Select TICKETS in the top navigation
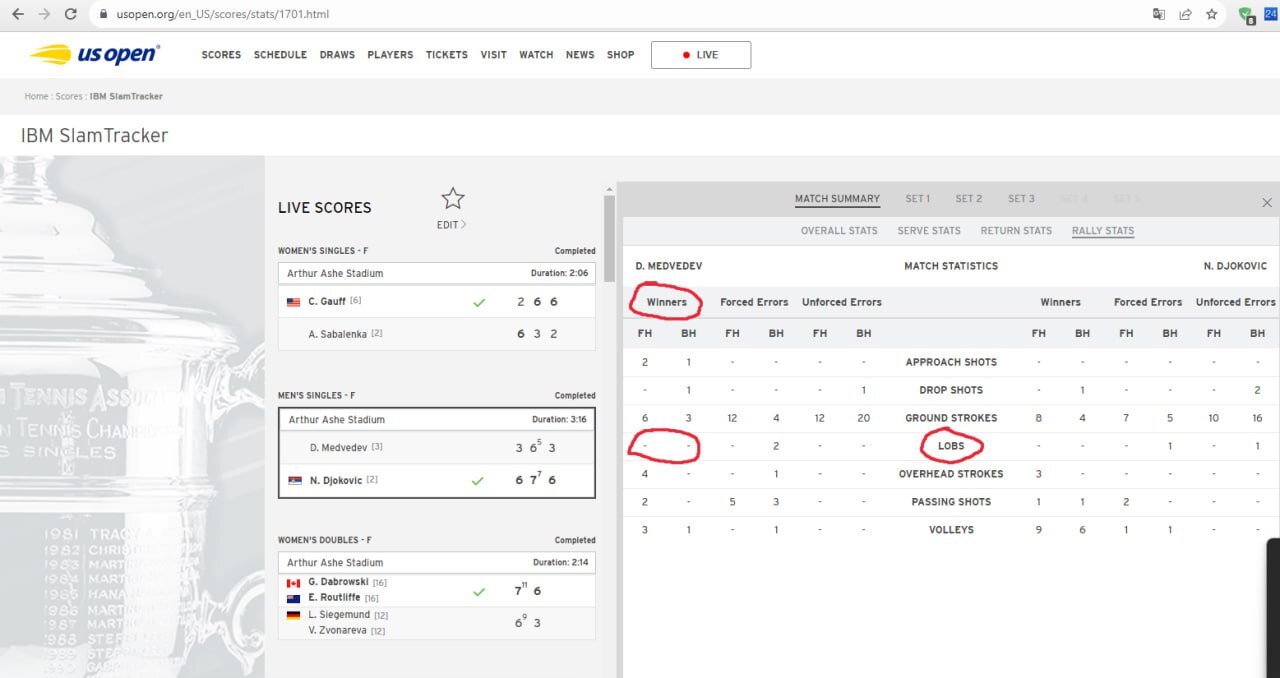The image size is (1280, 678). [x=447, y=55]
